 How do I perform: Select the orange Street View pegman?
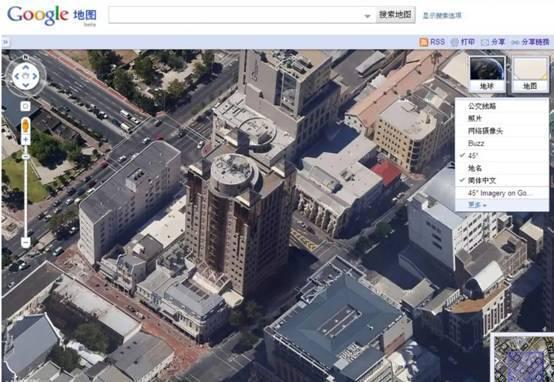click(25, 126)
